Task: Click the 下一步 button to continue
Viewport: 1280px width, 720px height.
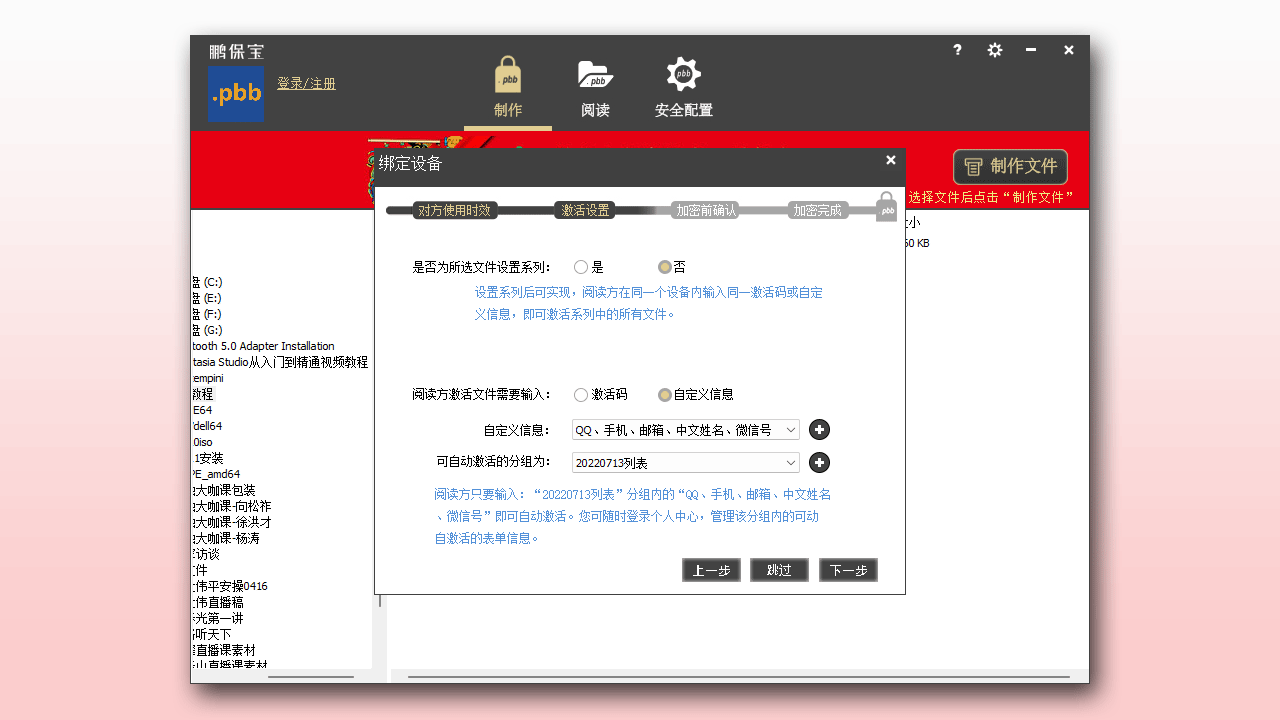Action: [847, 570]
